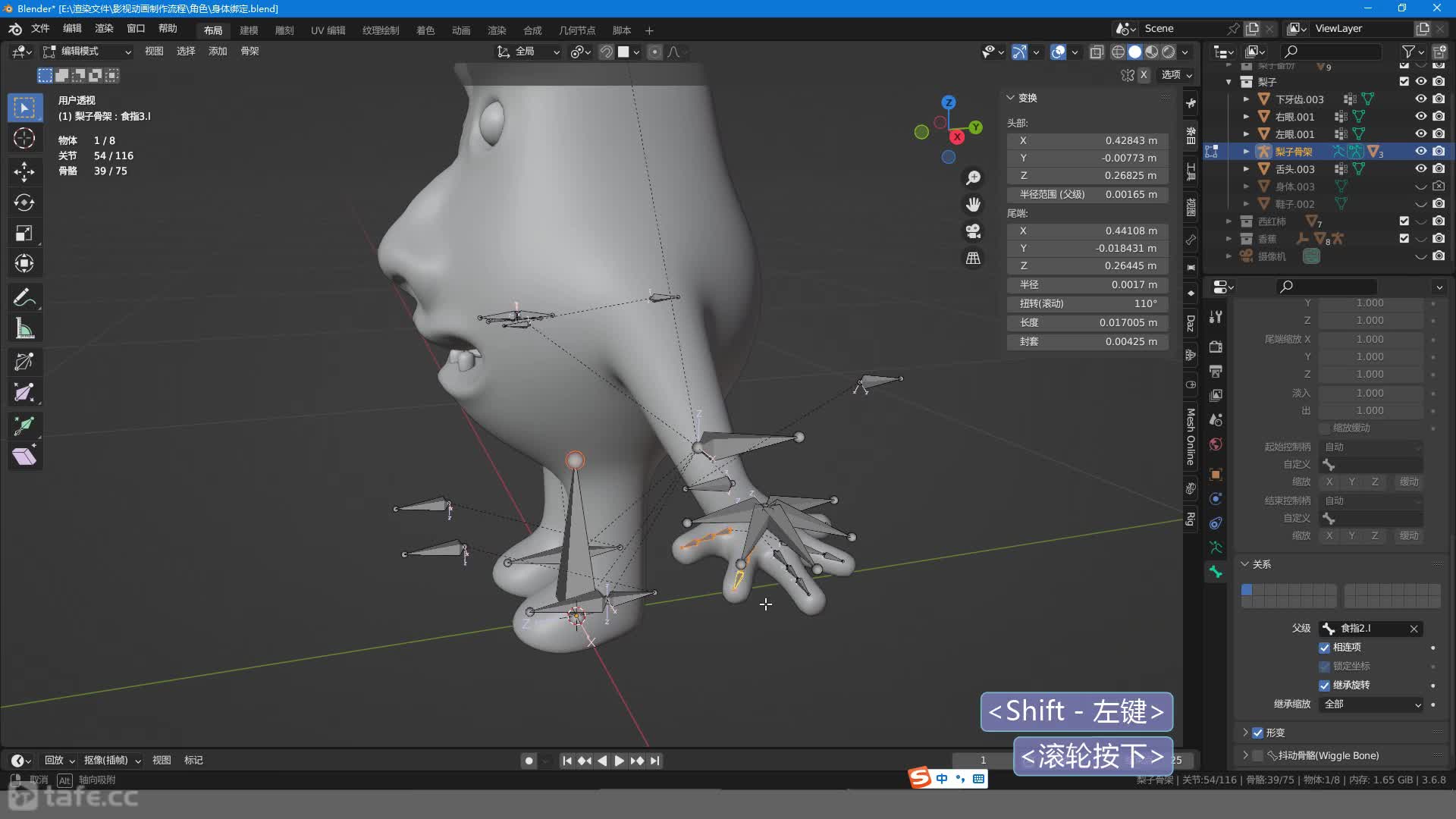Switch to solid viewport shading
Screen dimensions: 1456x819
[1135, 52]
